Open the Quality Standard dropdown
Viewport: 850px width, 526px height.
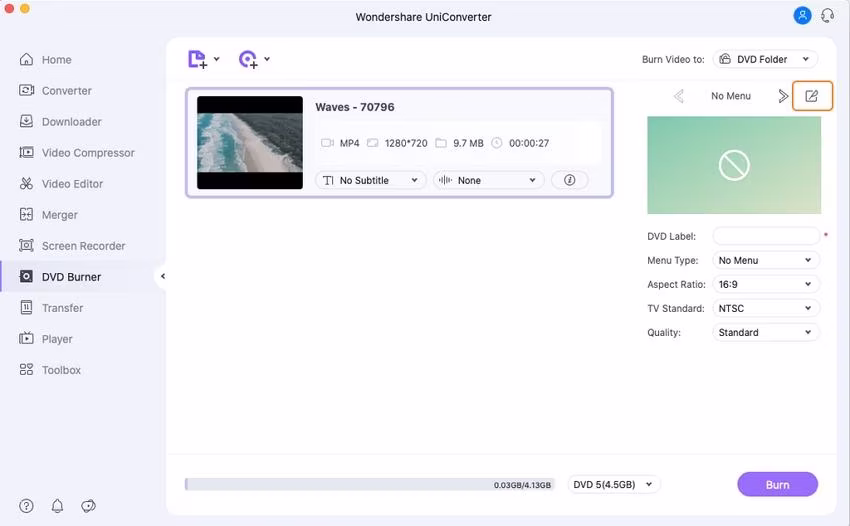tap(765, 332)
